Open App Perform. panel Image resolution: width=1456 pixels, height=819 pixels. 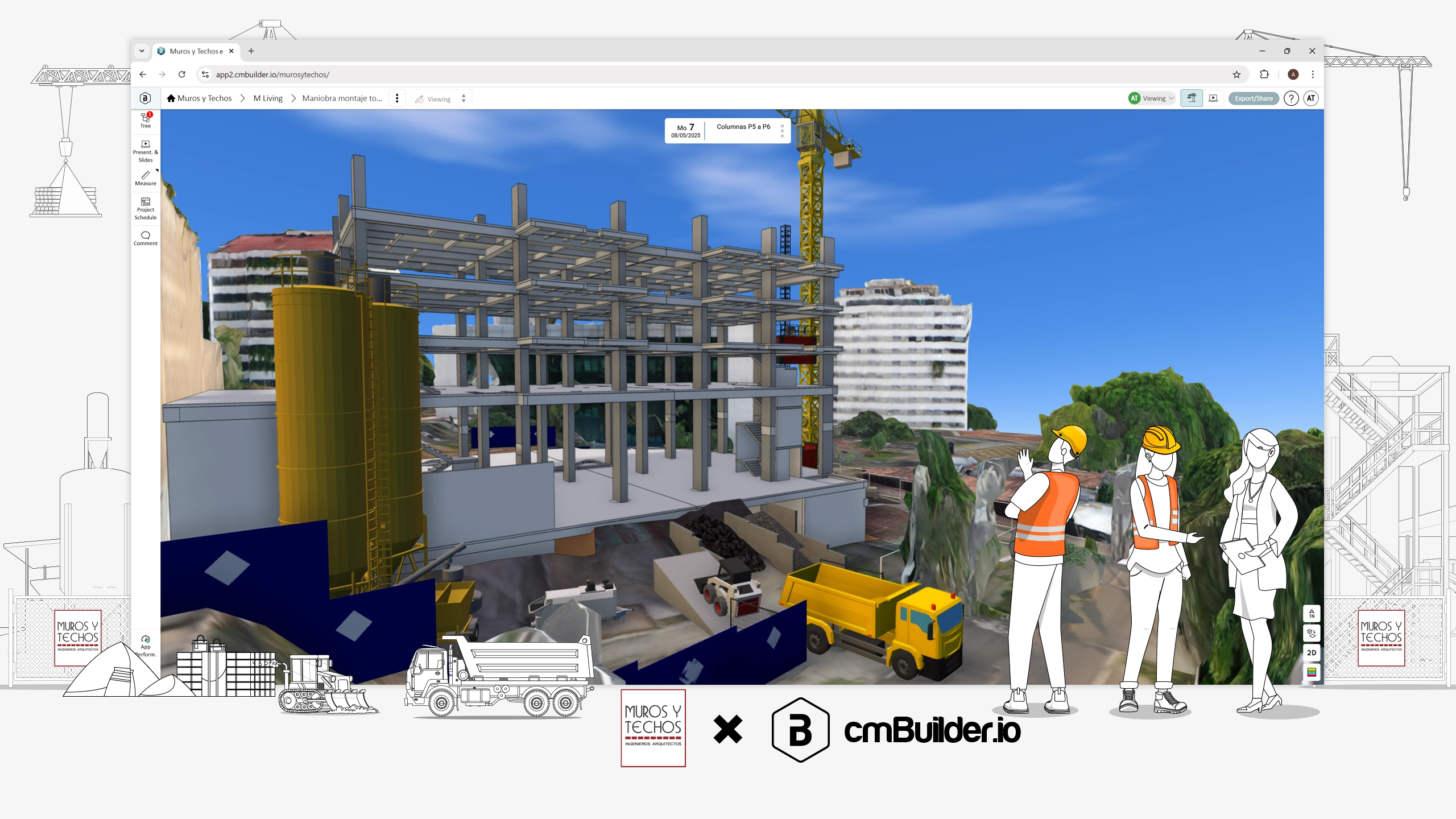pos(146,646)
